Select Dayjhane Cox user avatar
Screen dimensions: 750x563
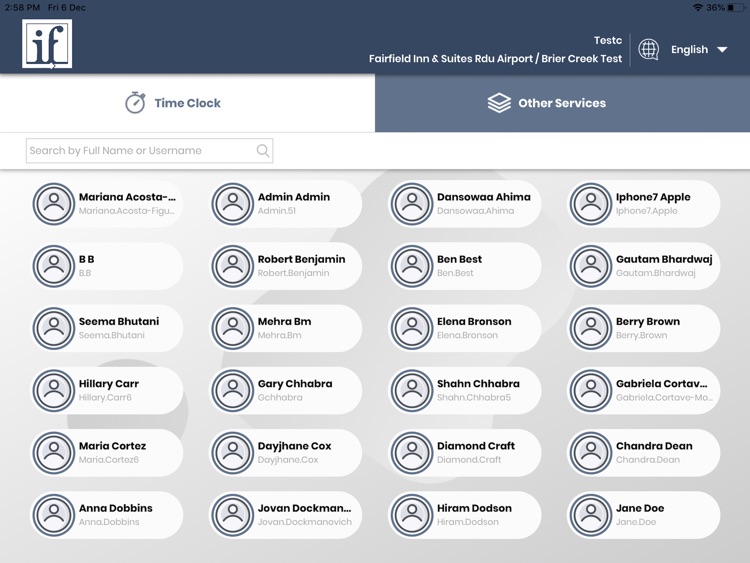233,453
